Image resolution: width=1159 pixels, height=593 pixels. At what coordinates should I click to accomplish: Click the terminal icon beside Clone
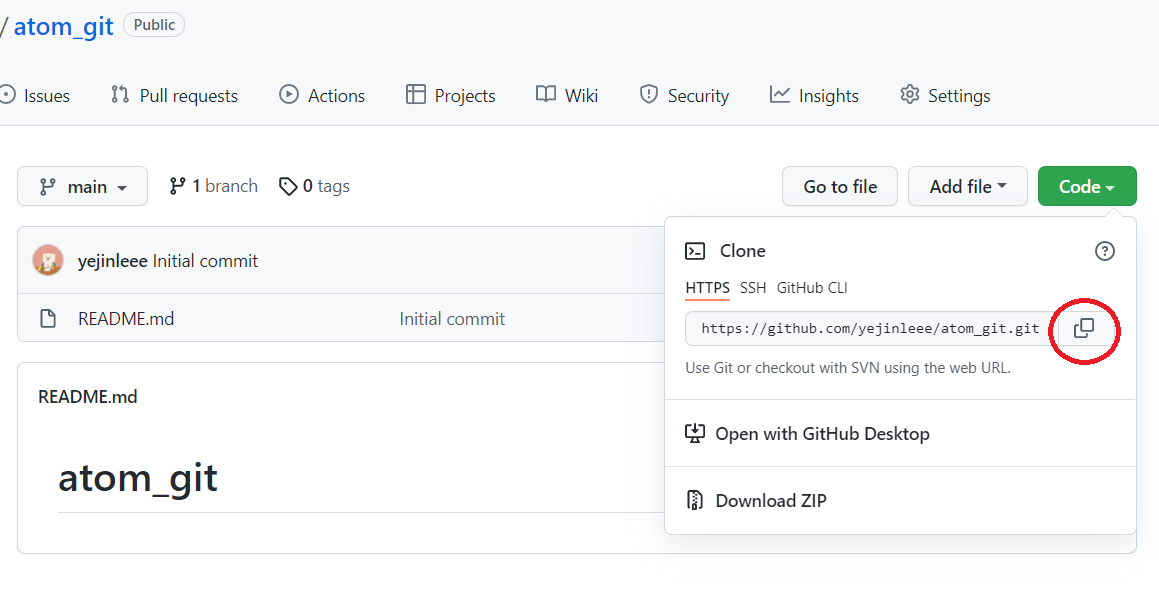[x=695, y=251]
